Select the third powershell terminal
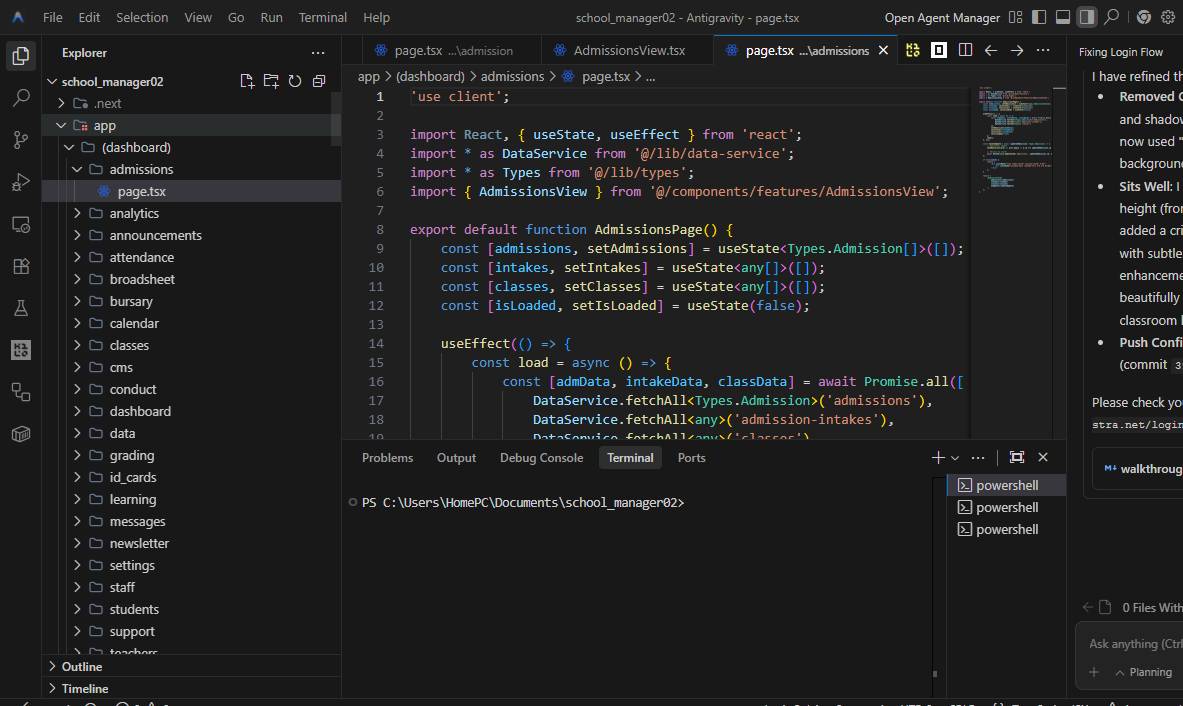Screen dimensions: 1183x706 [1006, 530]
